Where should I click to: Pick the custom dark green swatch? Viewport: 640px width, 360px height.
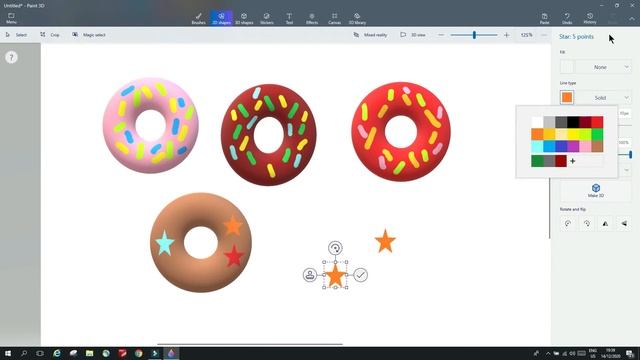(x=537, y=161)
